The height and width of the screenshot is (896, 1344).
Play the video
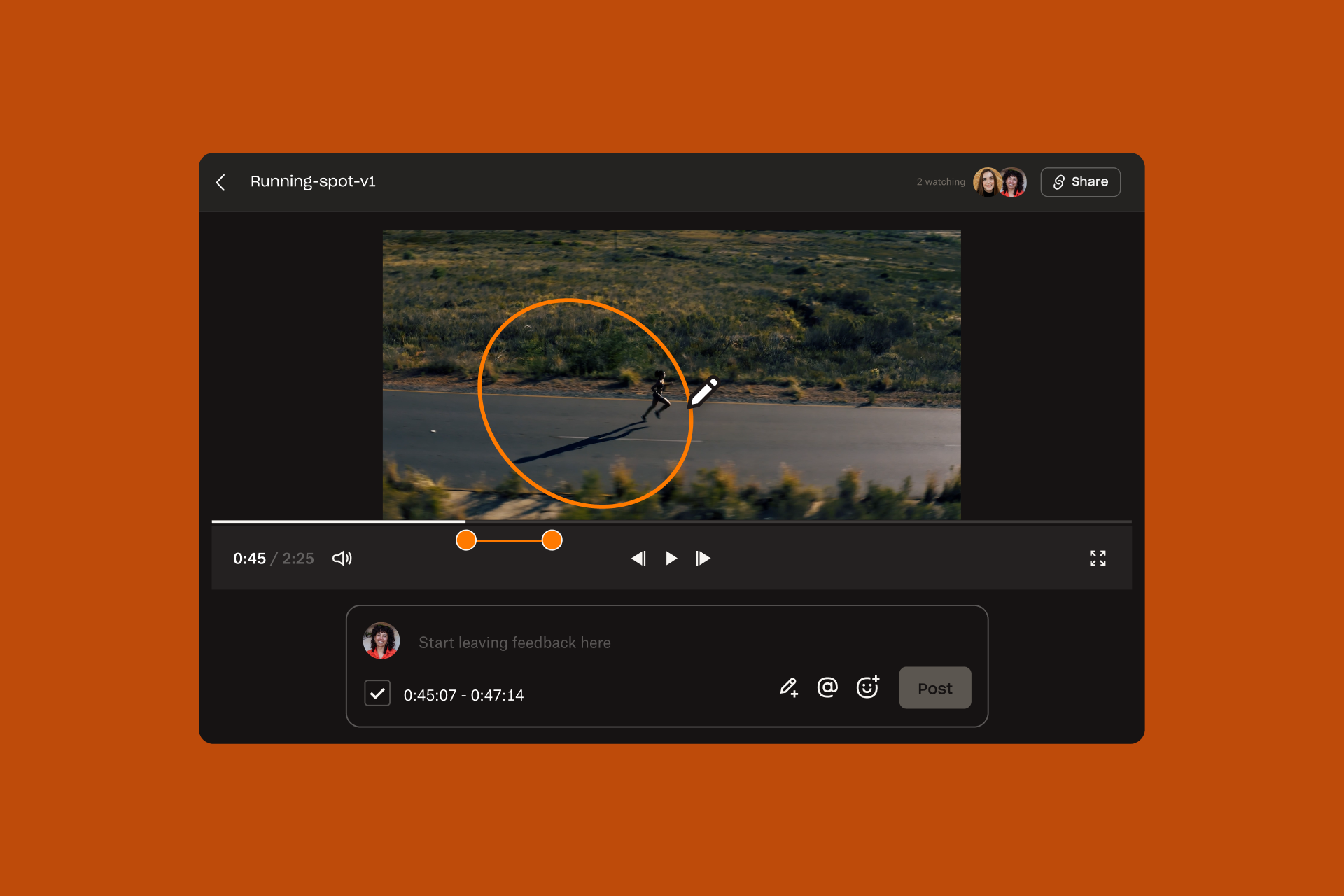pyautogui.click(x=671, y=558)
